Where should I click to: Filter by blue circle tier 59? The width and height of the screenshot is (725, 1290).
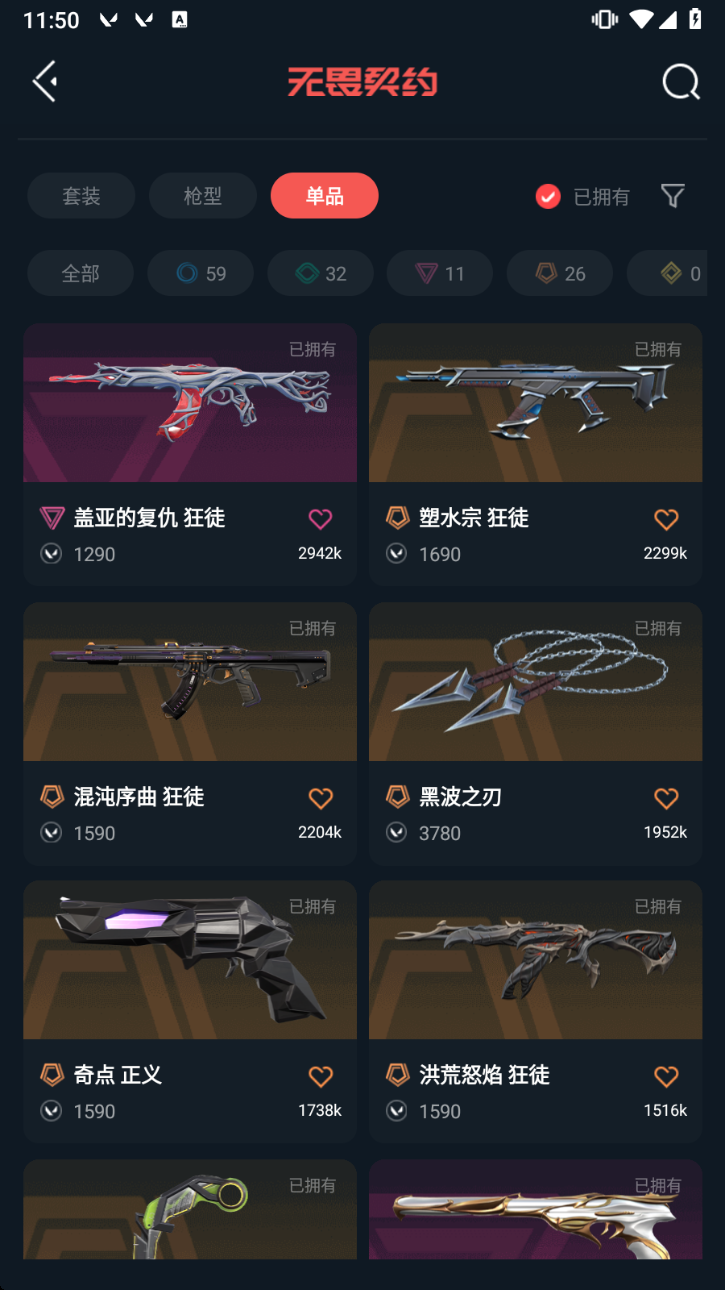coord(200,273)
